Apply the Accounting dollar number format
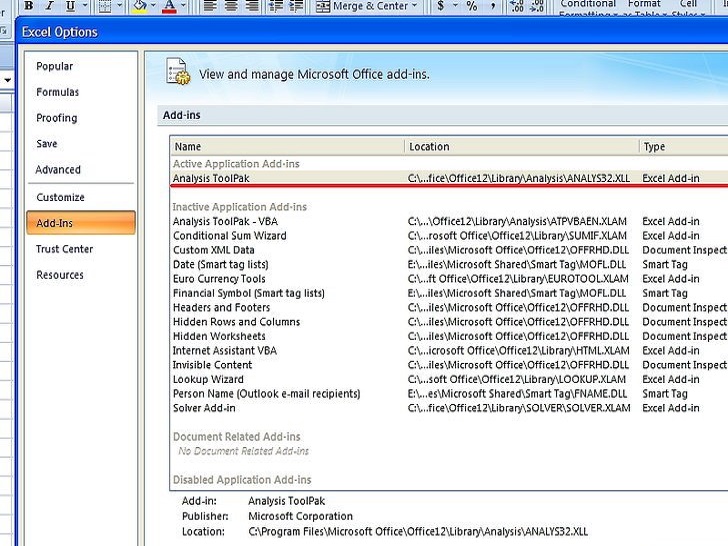728x546 pixels. pos(441,6)
